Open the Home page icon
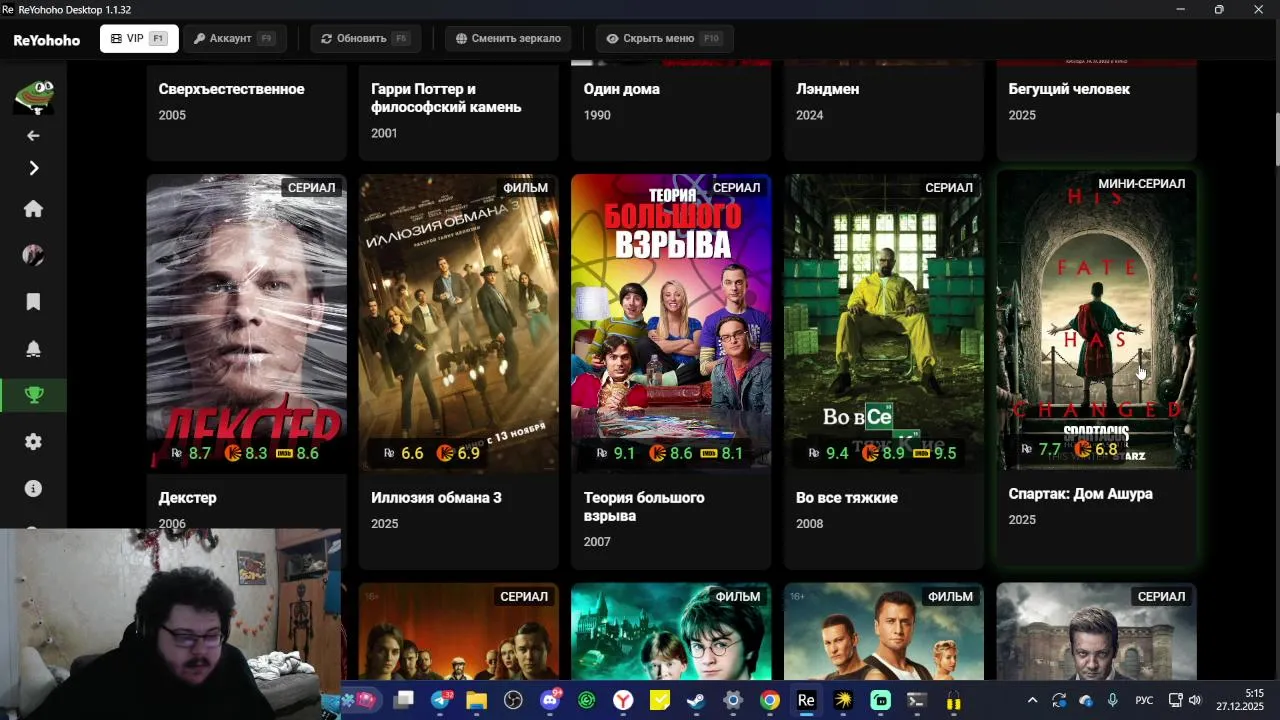1280x720 pixels. [x=33, y=209]
